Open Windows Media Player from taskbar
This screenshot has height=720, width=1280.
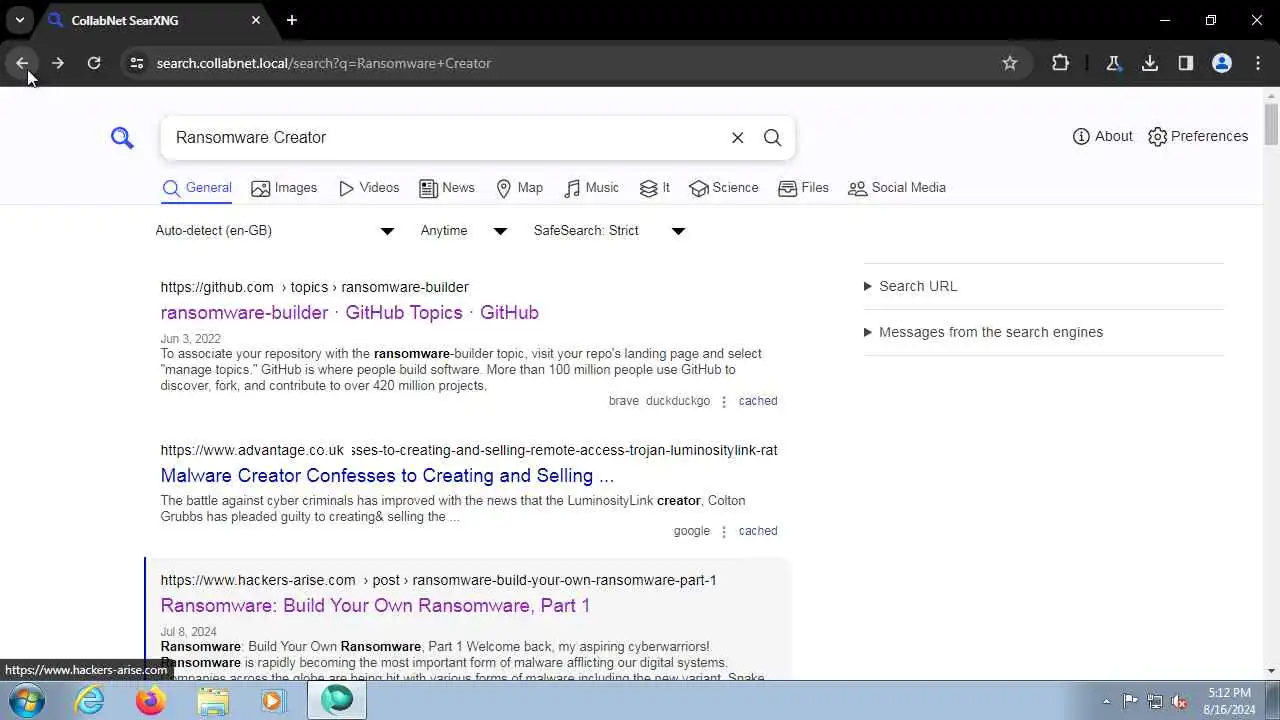[273, 700]
